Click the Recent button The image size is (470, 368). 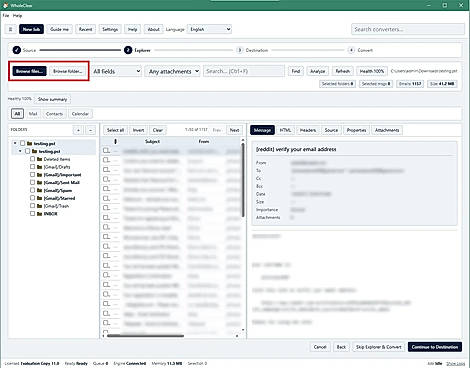click(85, 29)
